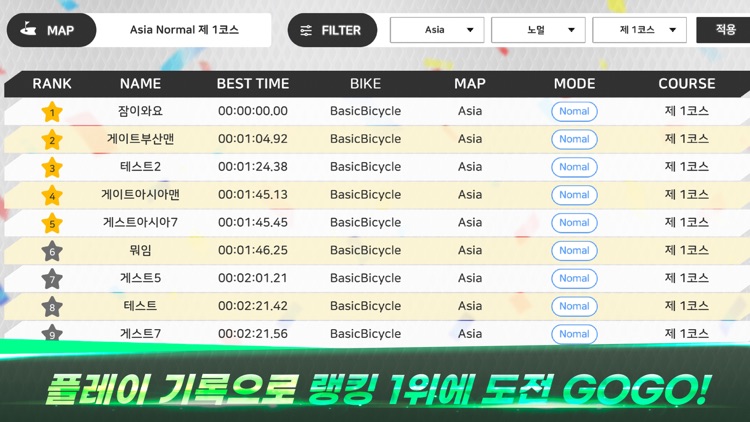Click the Nomal badge for 잠이와요
Viewport: 750px width, 422px height.
tap(574, 111)
